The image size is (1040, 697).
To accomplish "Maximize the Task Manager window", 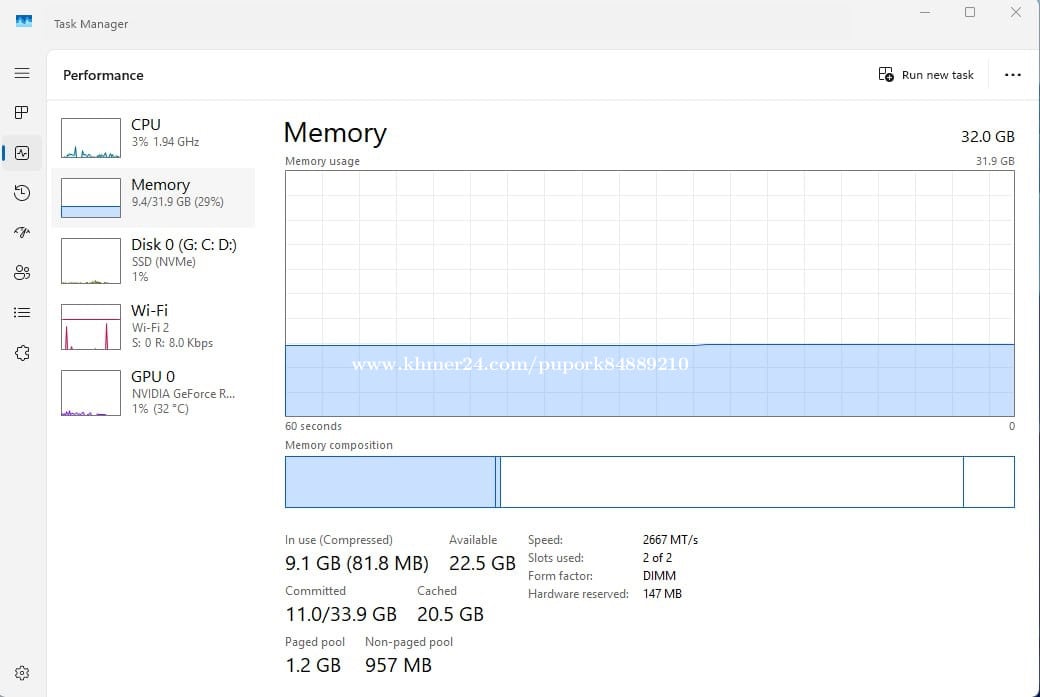I will pyautogui.click(x=969, y=13).
